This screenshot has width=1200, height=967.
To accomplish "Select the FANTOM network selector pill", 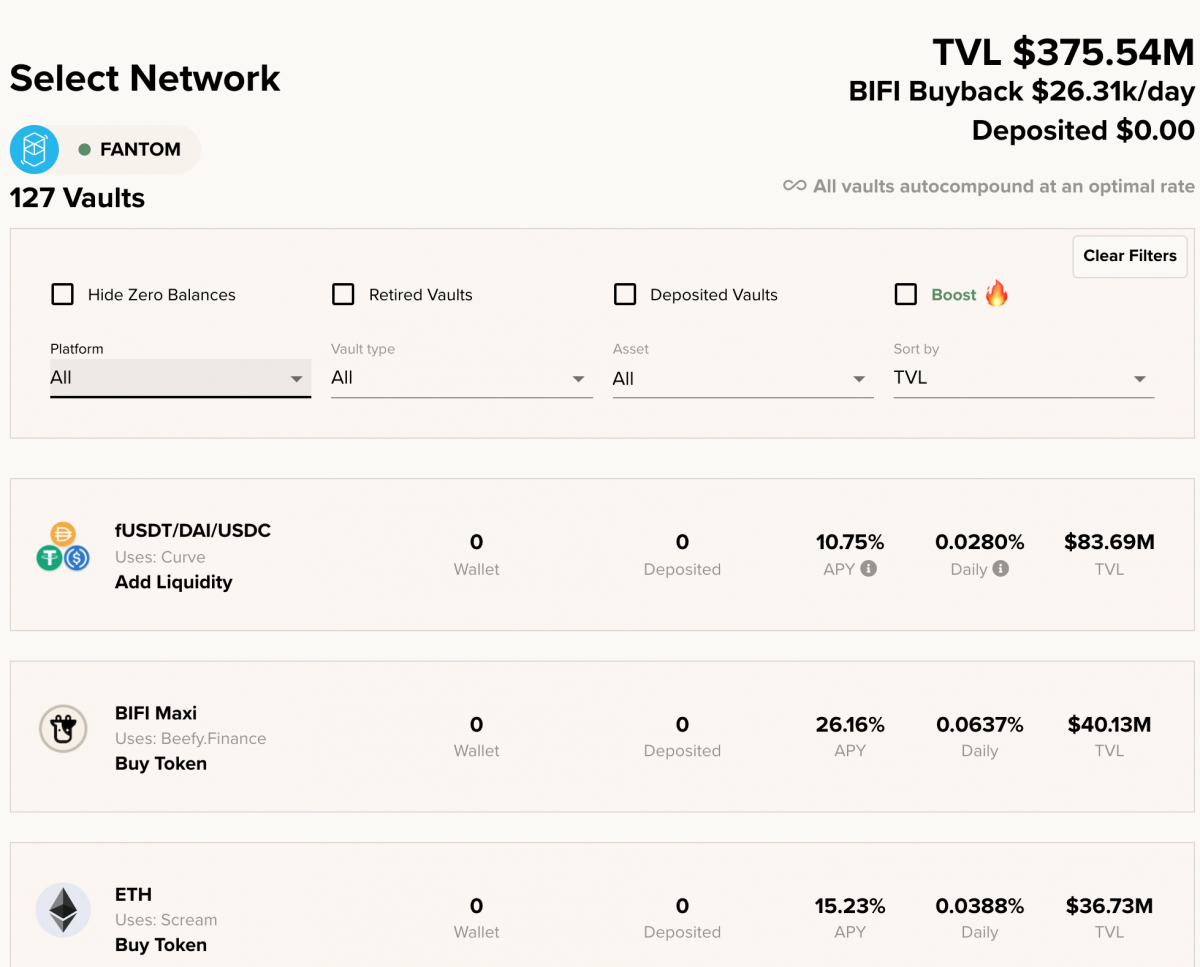I will coord(105,150).
